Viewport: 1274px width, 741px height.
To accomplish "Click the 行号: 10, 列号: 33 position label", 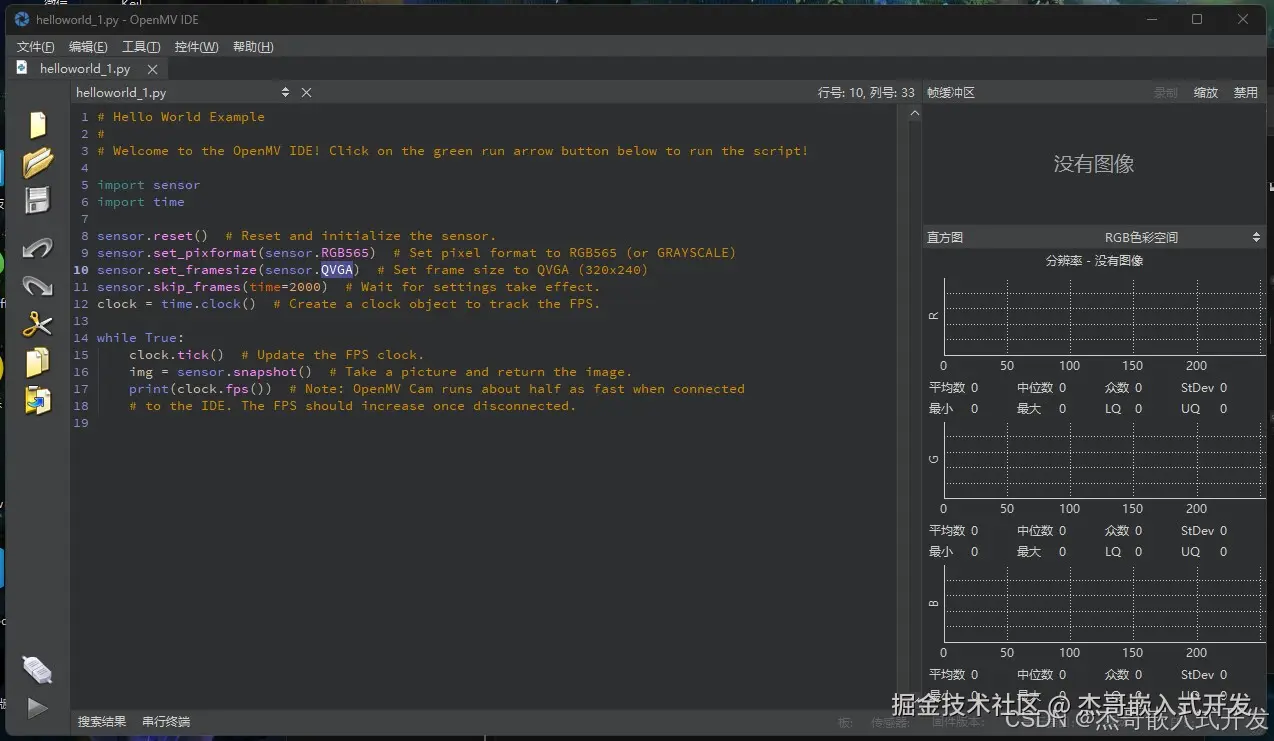I will point(866,92).
